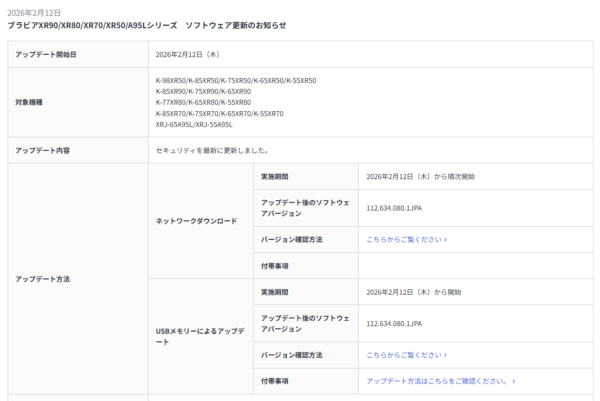Select the K-85XR90/K-75XR90/K-65XR90 model line
Image resolution: width=600 pixels, height=401 pixels.
tap(203, 91)
